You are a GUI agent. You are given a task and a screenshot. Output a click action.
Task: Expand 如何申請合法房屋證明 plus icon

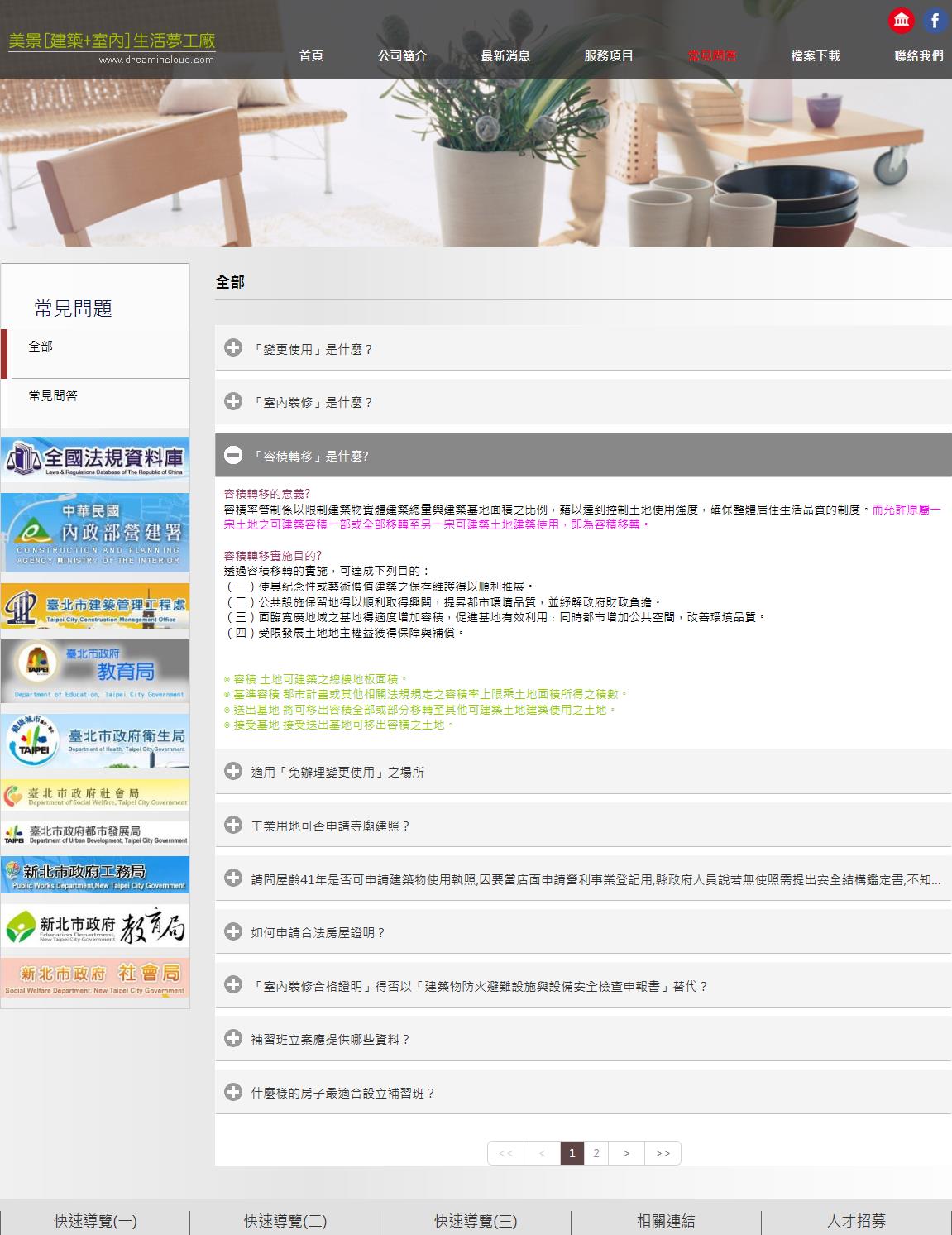(233, 931)
